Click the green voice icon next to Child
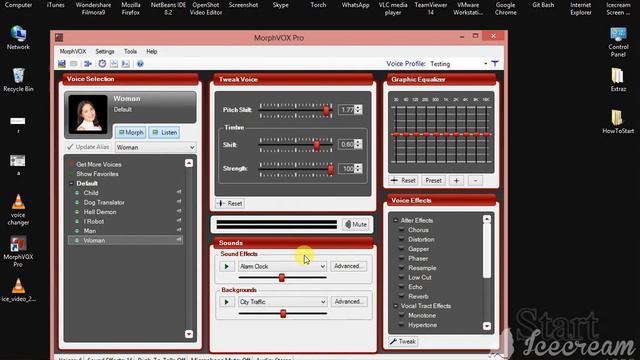This screenshot has height=360, width=640. tap(77, 193)
